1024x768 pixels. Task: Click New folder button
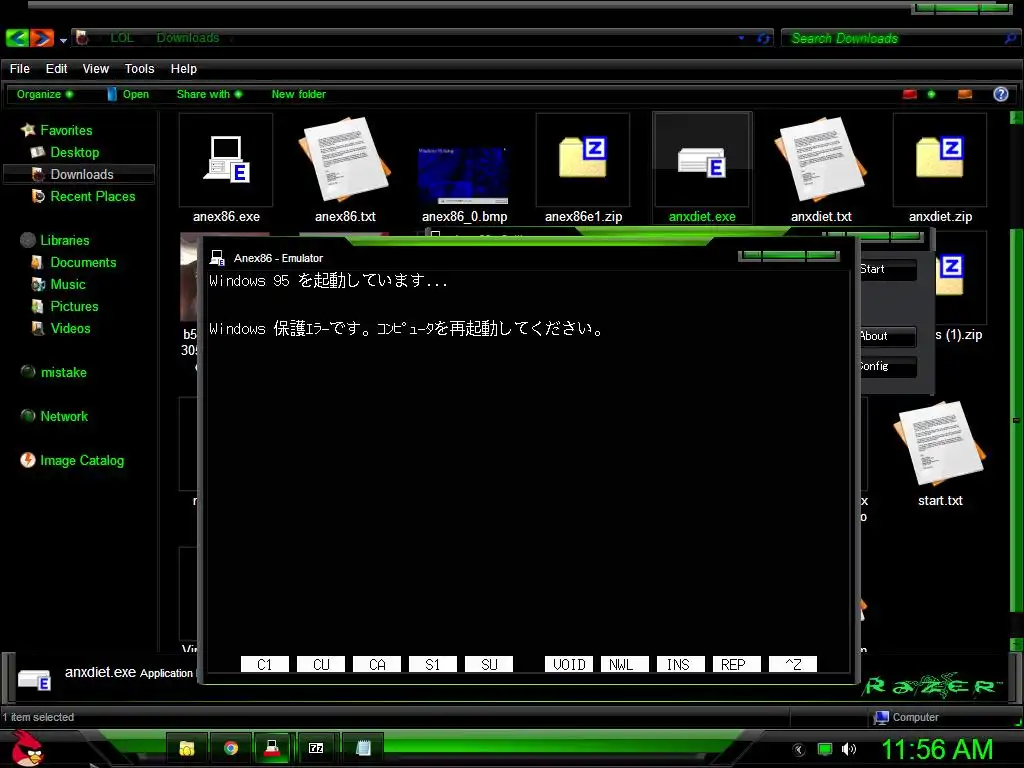(298, 94)
